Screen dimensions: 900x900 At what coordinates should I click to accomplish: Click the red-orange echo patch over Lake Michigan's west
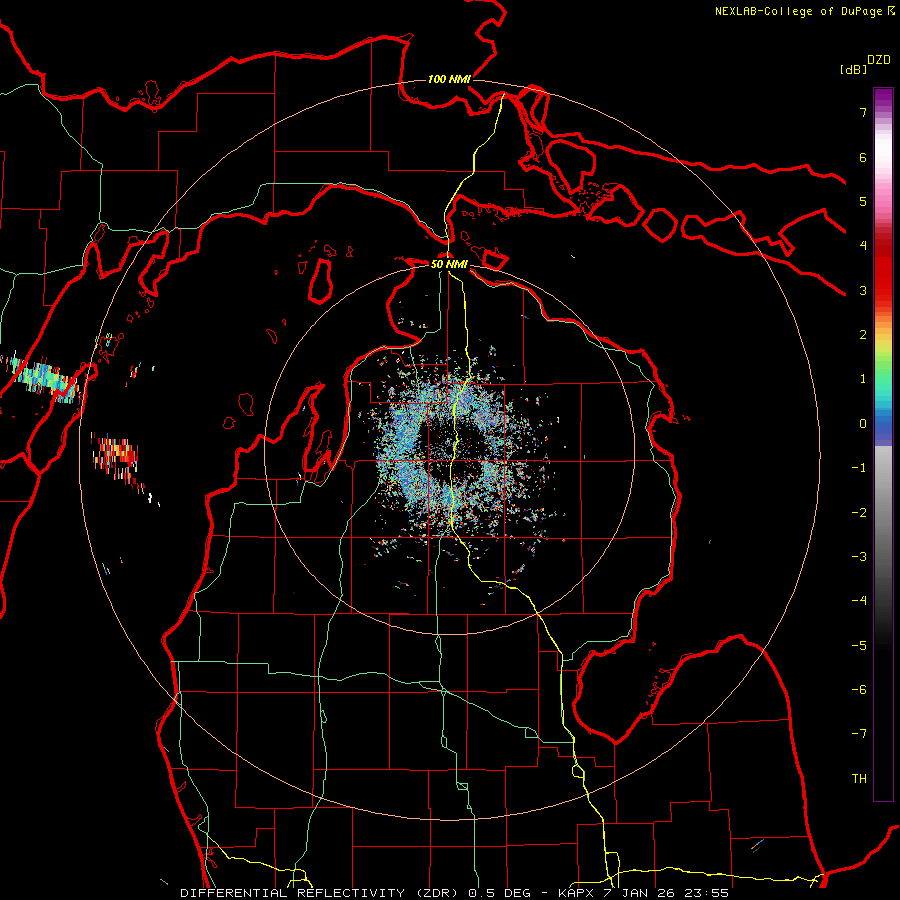click(116, 458)
